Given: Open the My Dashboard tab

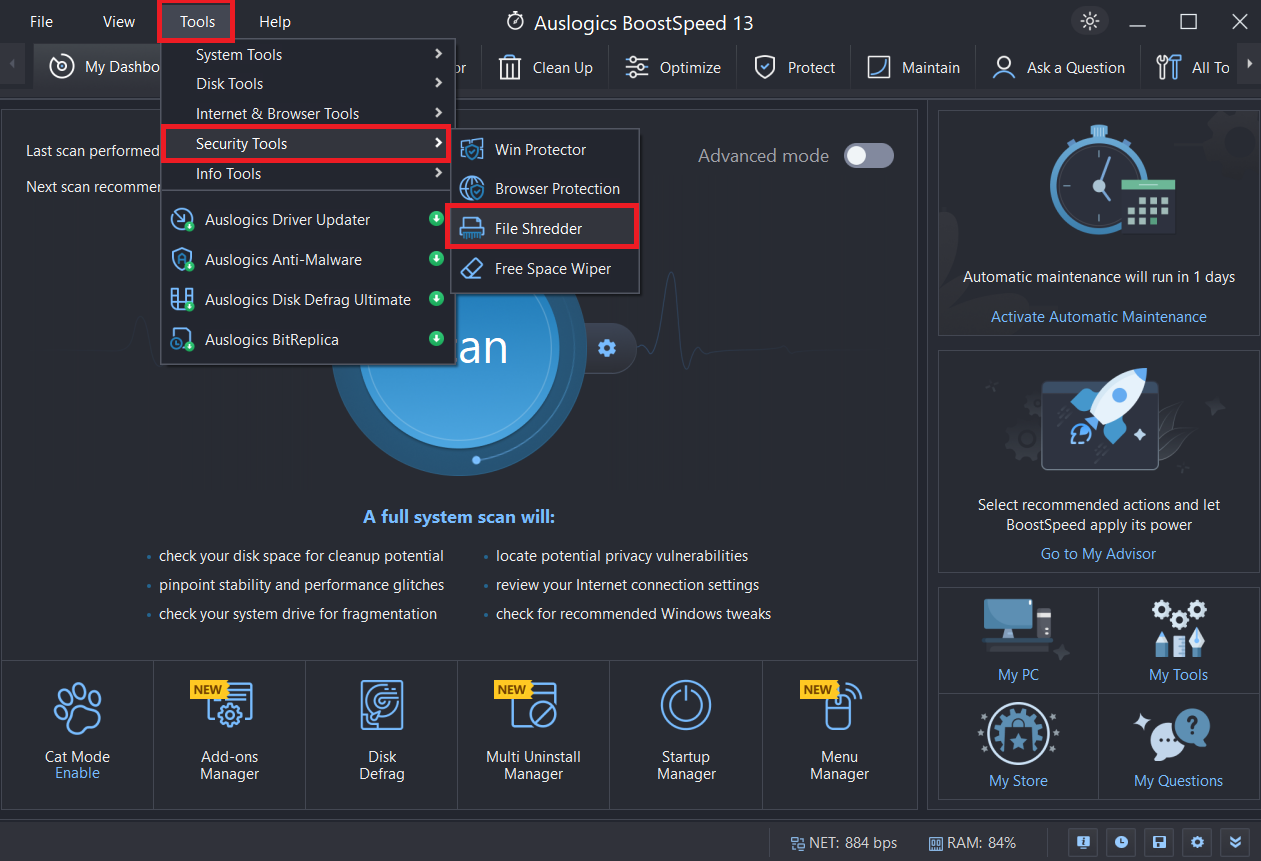Looking at the screenshot, I should tap(98, 67).
